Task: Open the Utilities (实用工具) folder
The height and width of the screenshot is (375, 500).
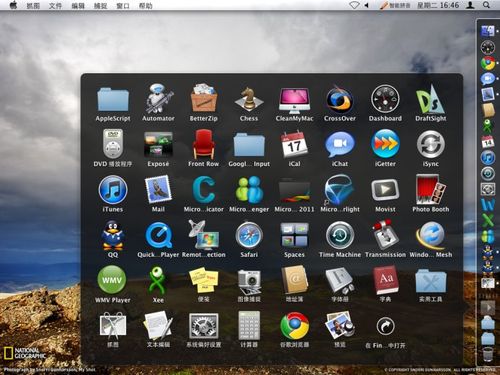Action: click(430, 281)
